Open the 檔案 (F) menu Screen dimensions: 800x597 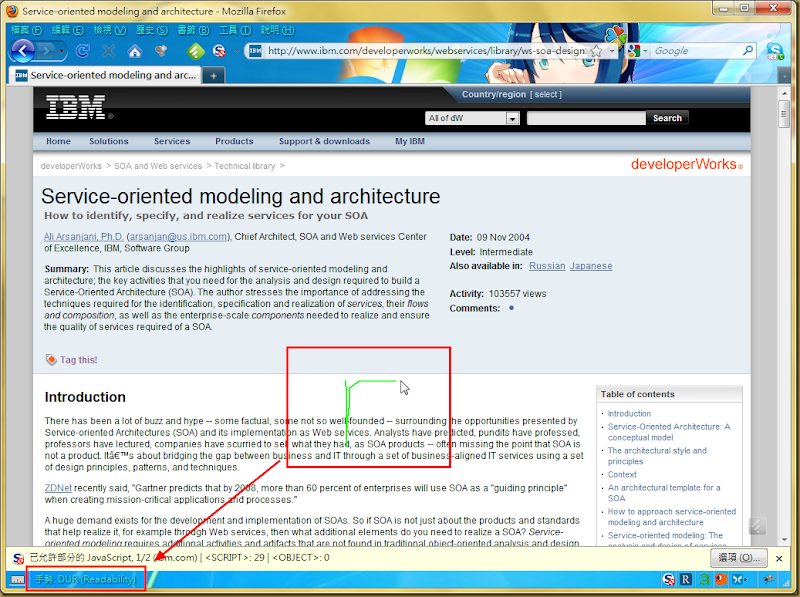click(27, 30)
